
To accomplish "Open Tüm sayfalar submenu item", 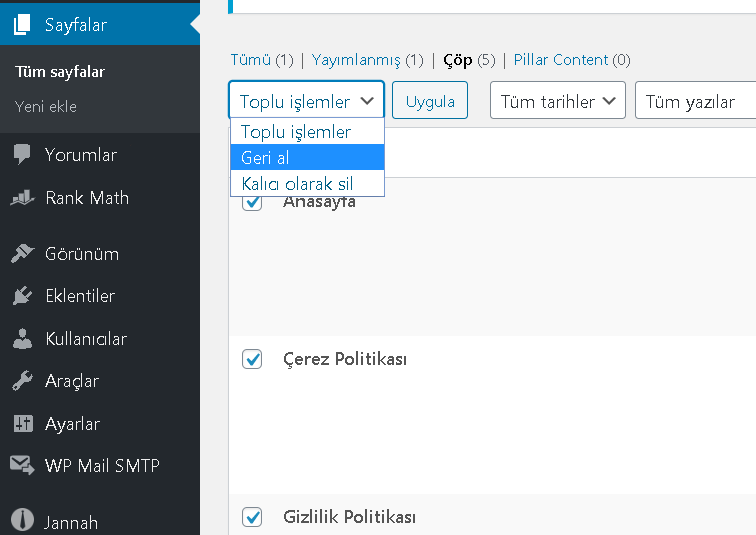I will pos(60,72).
